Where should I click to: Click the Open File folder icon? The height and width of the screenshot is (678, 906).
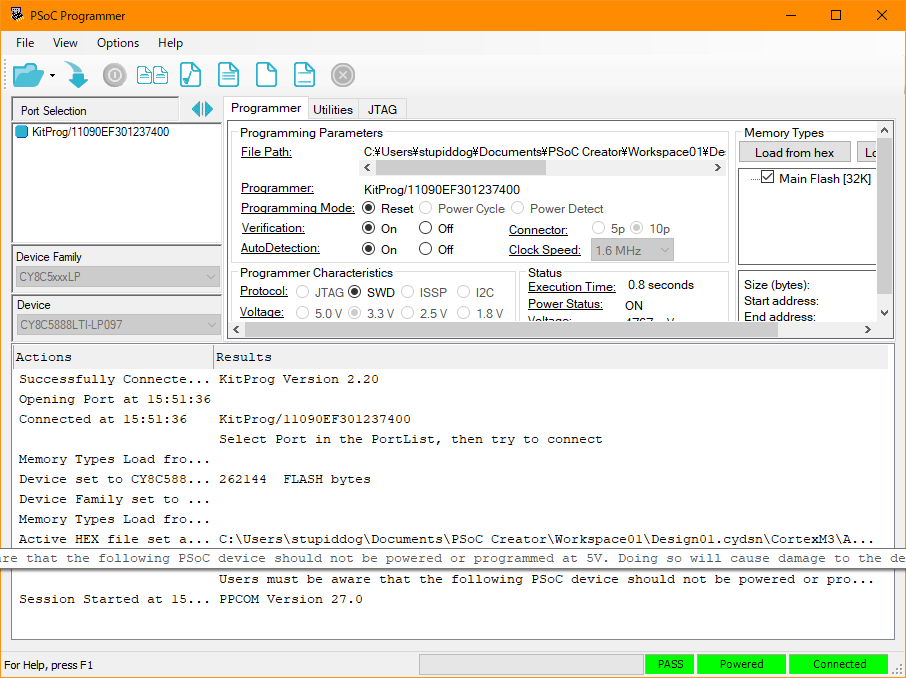tap(28, 75)
